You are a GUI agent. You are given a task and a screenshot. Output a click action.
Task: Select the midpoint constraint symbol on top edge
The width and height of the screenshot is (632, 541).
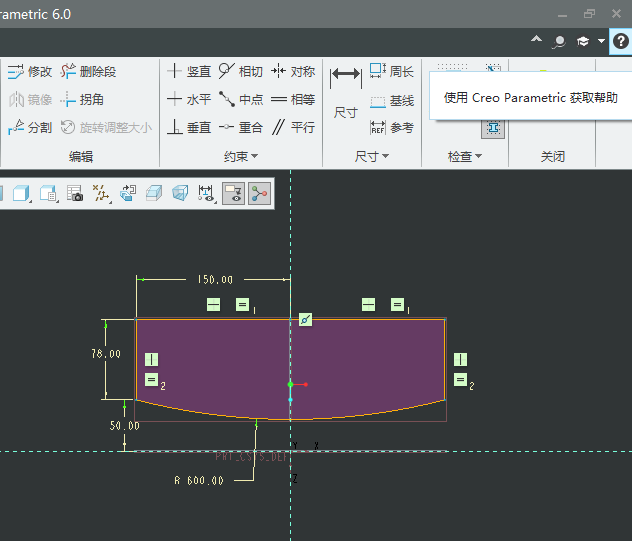(306, 320)
